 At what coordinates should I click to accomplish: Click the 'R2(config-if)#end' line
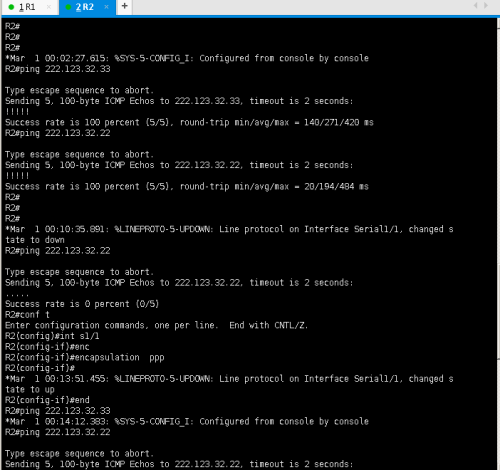click(x=47, y=400)
